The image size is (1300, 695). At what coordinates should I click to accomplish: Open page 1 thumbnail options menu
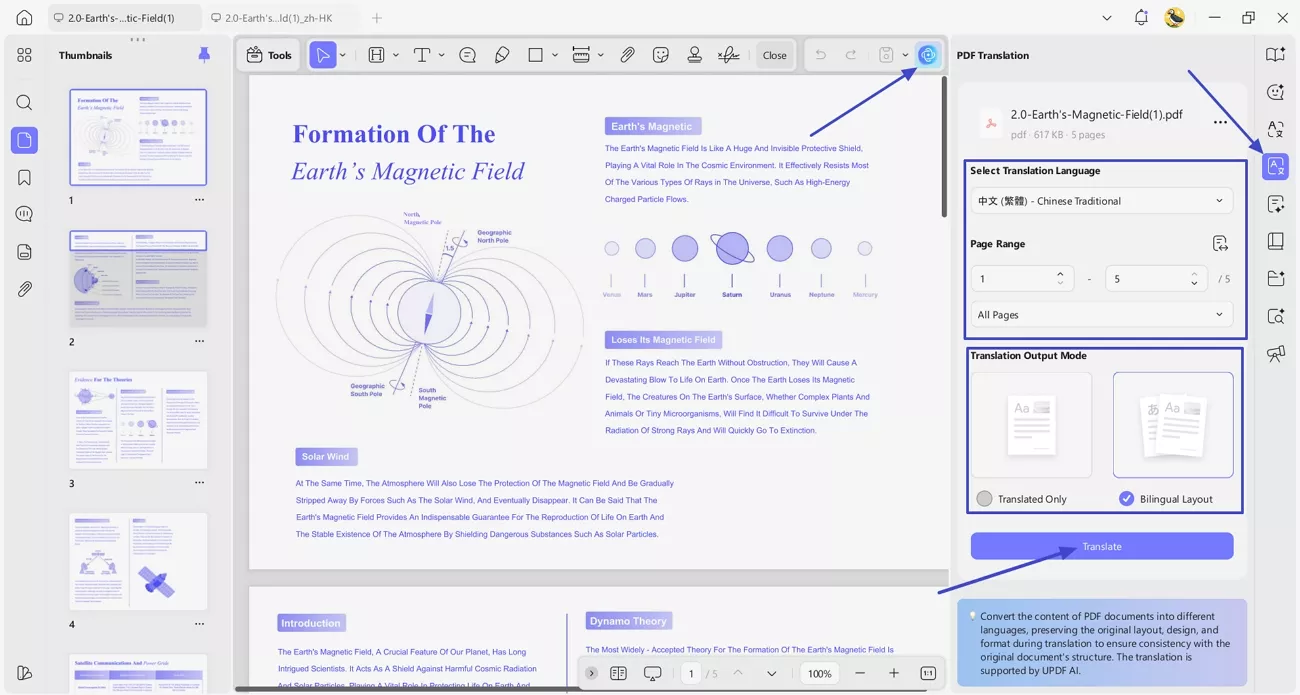pos(199,200)
